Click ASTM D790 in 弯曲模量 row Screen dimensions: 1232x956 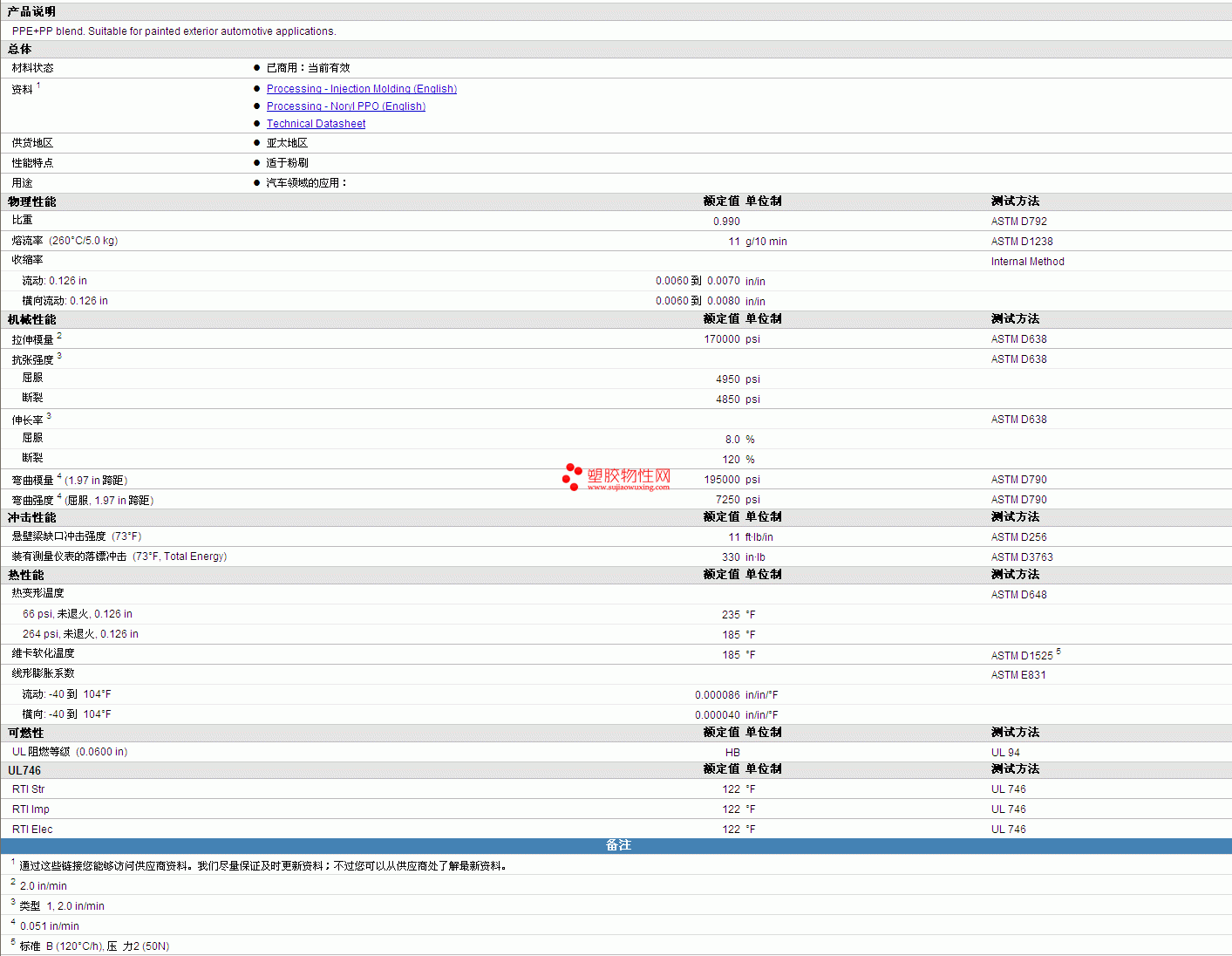point(1018,480)
